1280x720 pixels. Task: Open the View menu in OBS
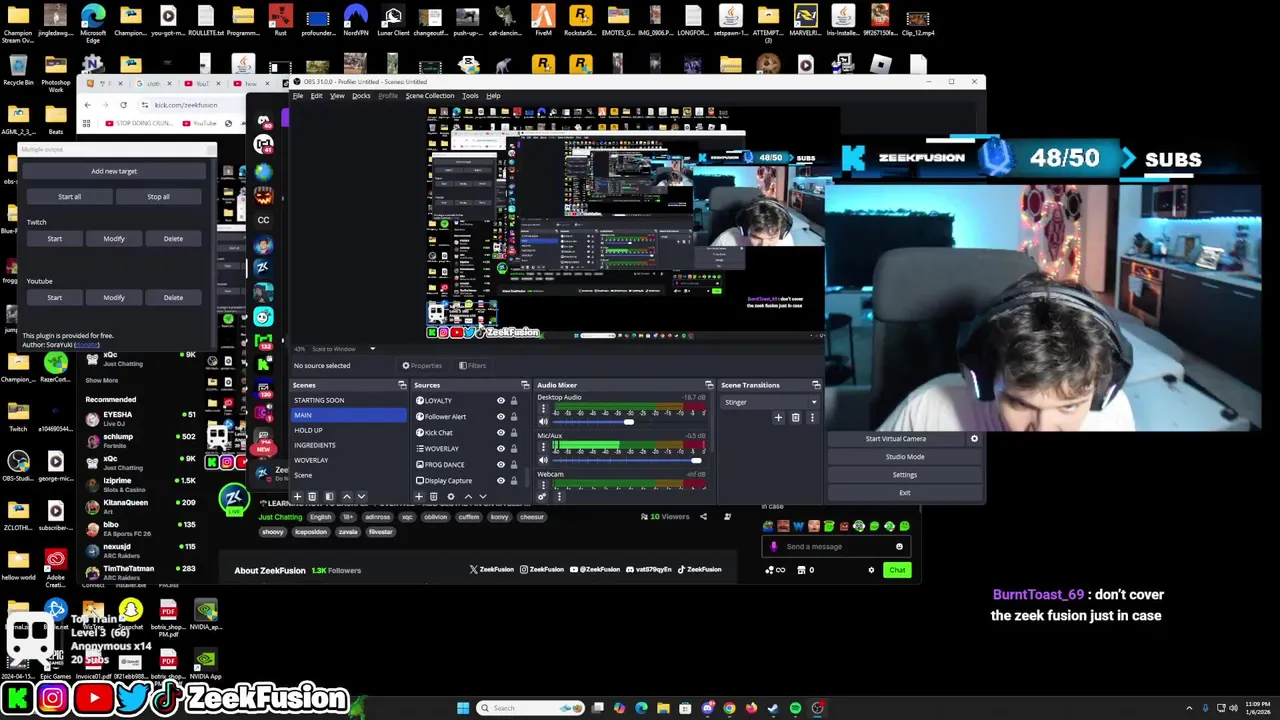(x=337, y=96)
